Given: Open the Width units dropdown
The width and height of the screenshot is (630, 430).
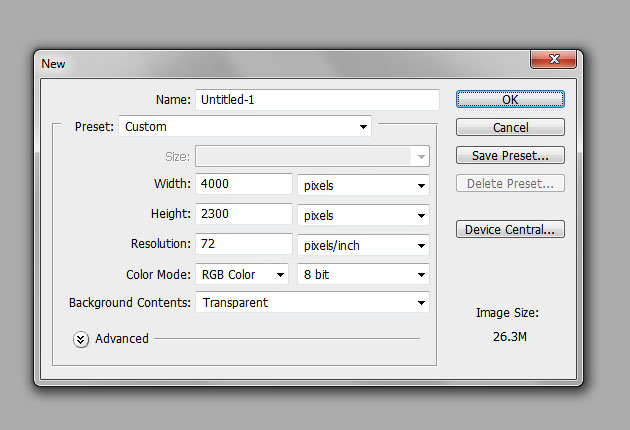Looking at the screenshot, I should [363, 185].
